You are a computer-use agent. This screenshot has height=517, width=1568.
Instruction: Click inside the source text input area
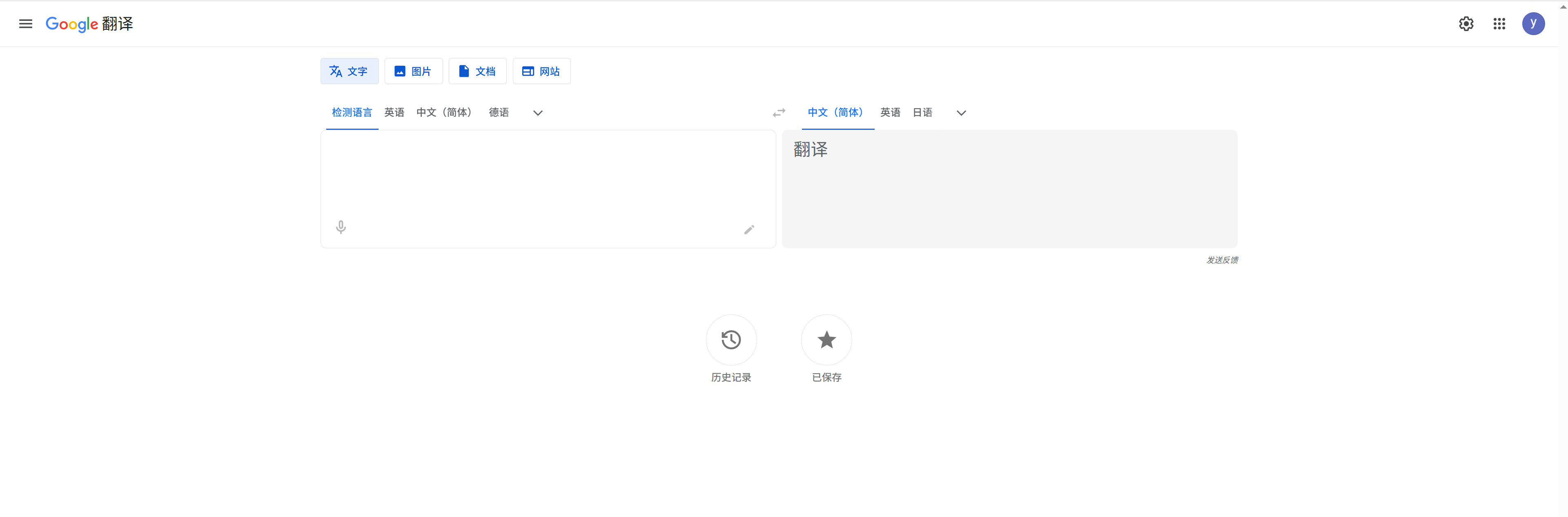coord(547,176)
